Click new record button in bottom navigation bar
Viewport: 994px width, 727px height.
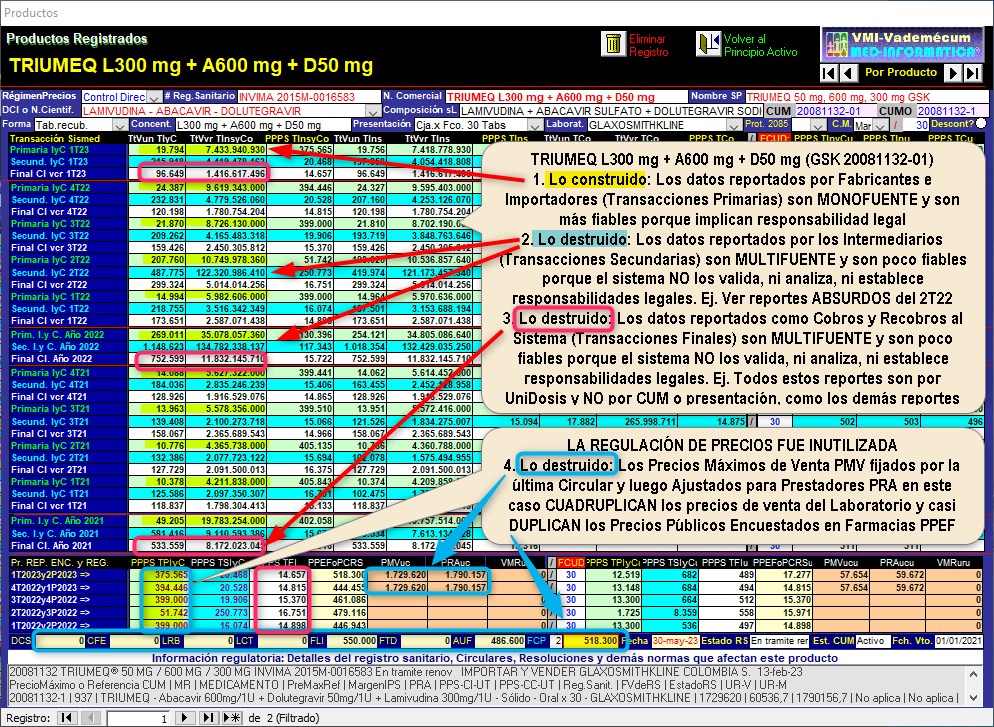pos(235,718)
